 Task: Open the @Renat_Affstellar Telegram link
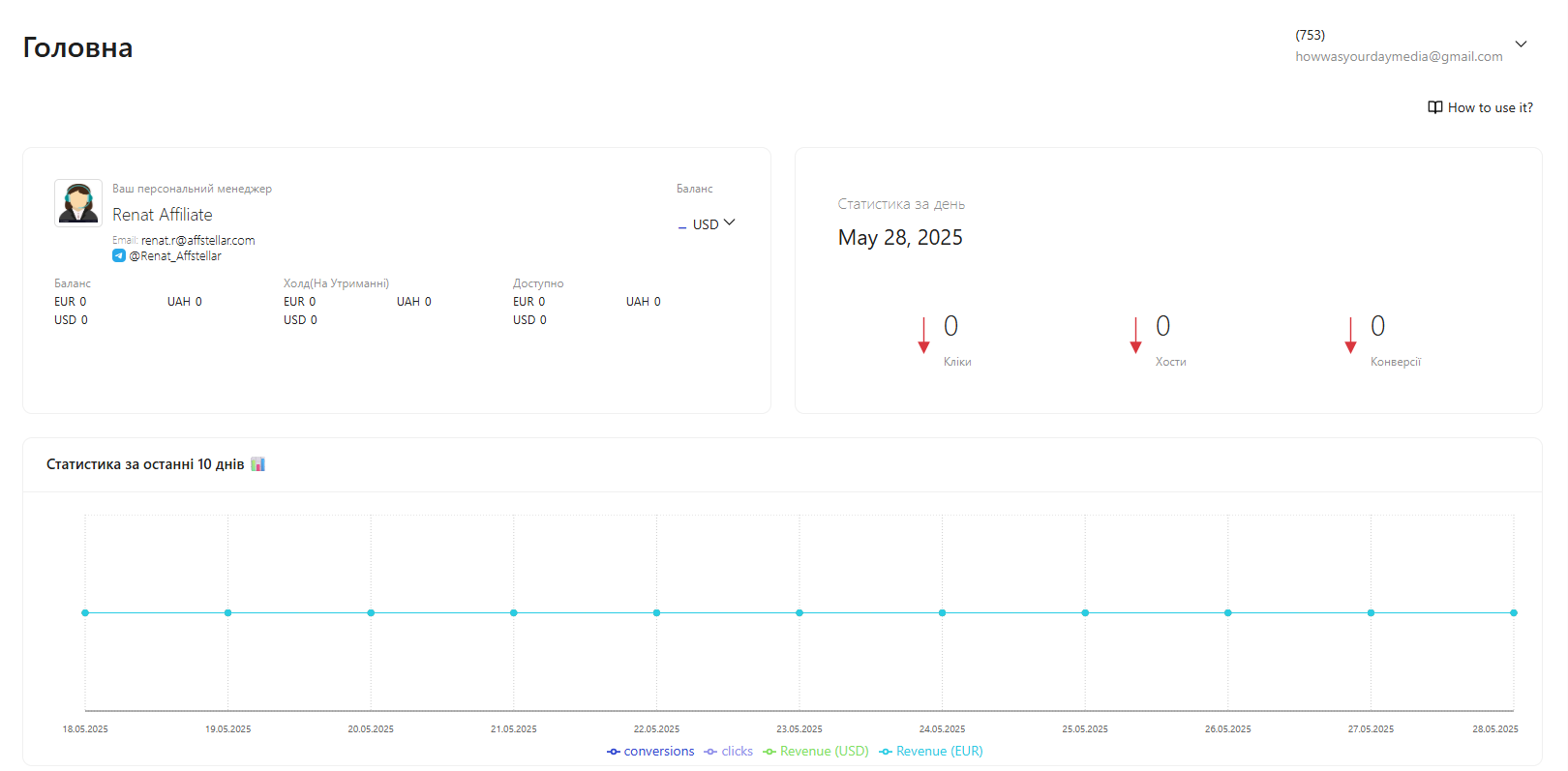point(175,256)
